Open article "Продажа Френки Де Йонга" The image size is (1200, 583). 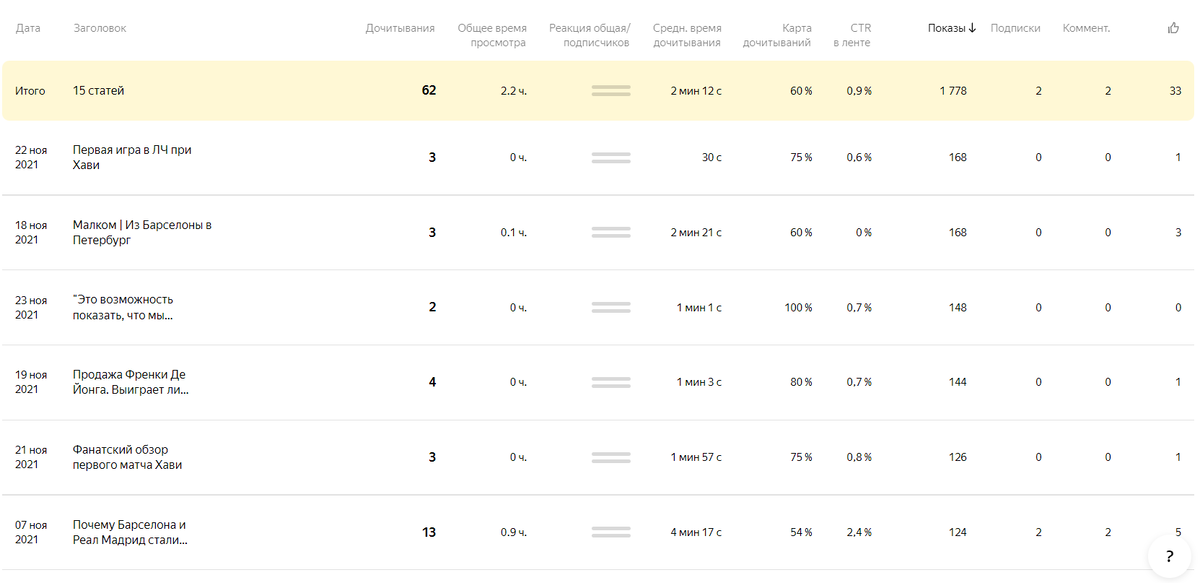(x=130, y=382)
